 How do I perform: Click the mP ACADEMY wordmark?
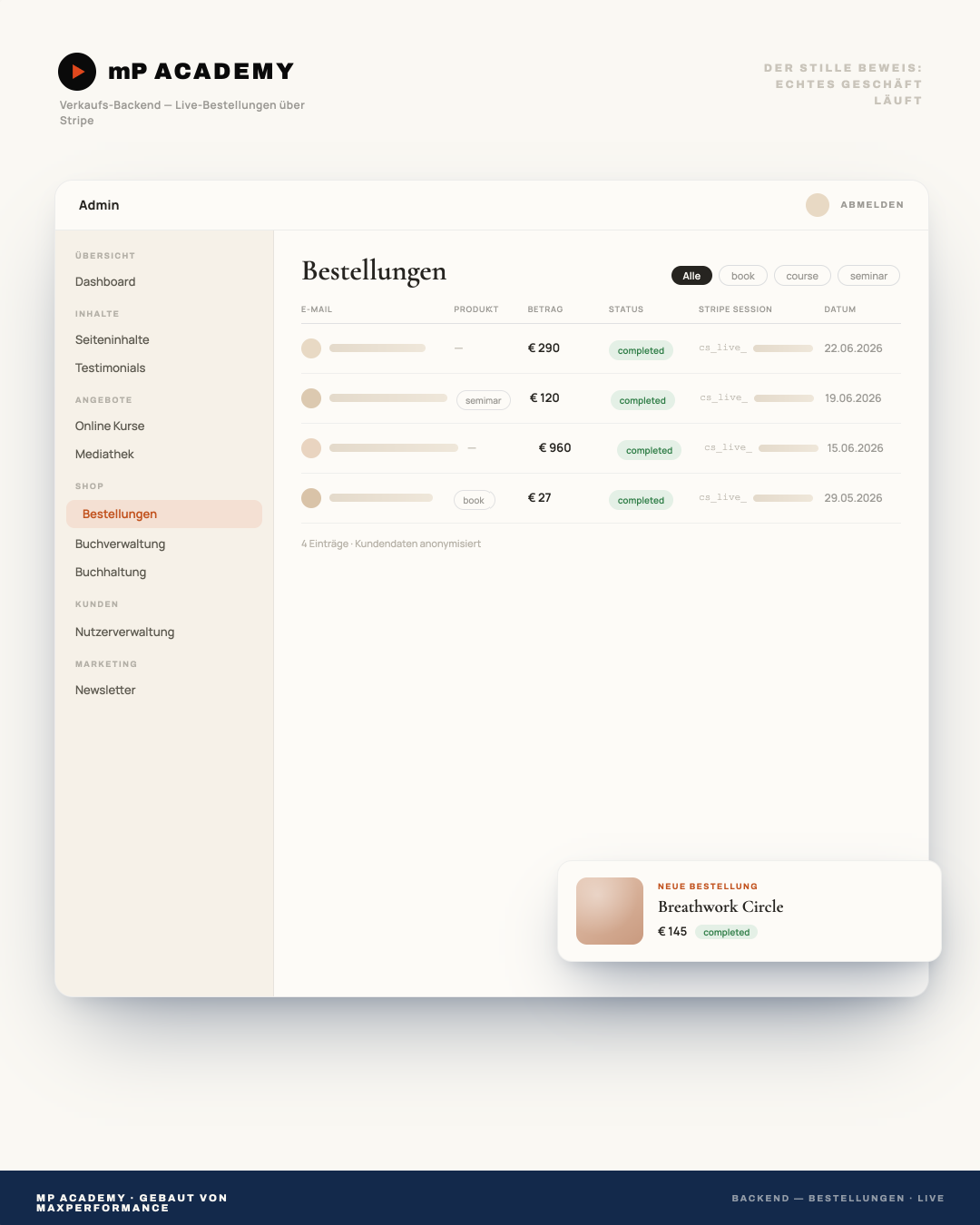(x=201, y=72)
